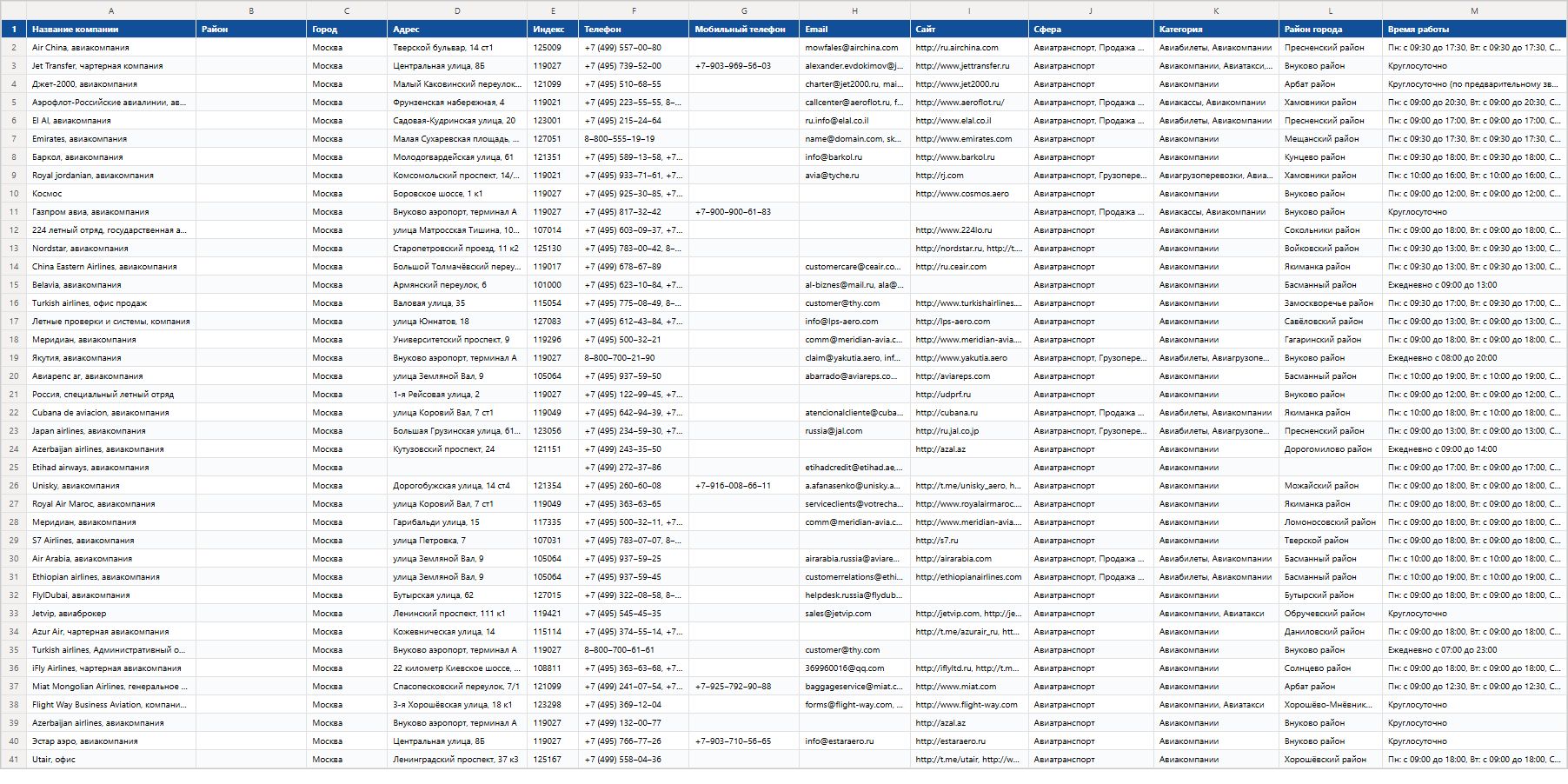Image resolution: width=1568 pixels, height=784 pixels.
Task: Click the 'Email' header cell
Action: 855,29
